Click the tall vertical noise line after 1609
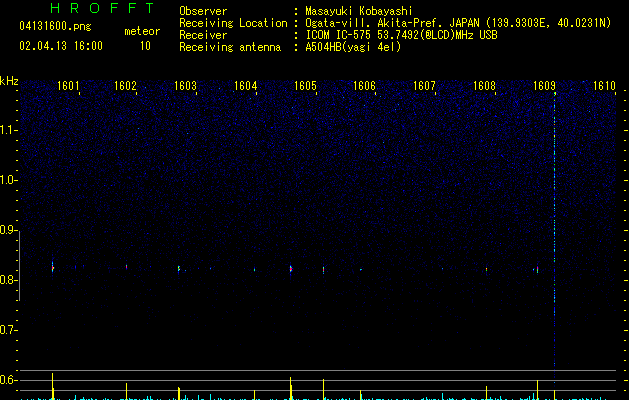 tap(555, 235)
